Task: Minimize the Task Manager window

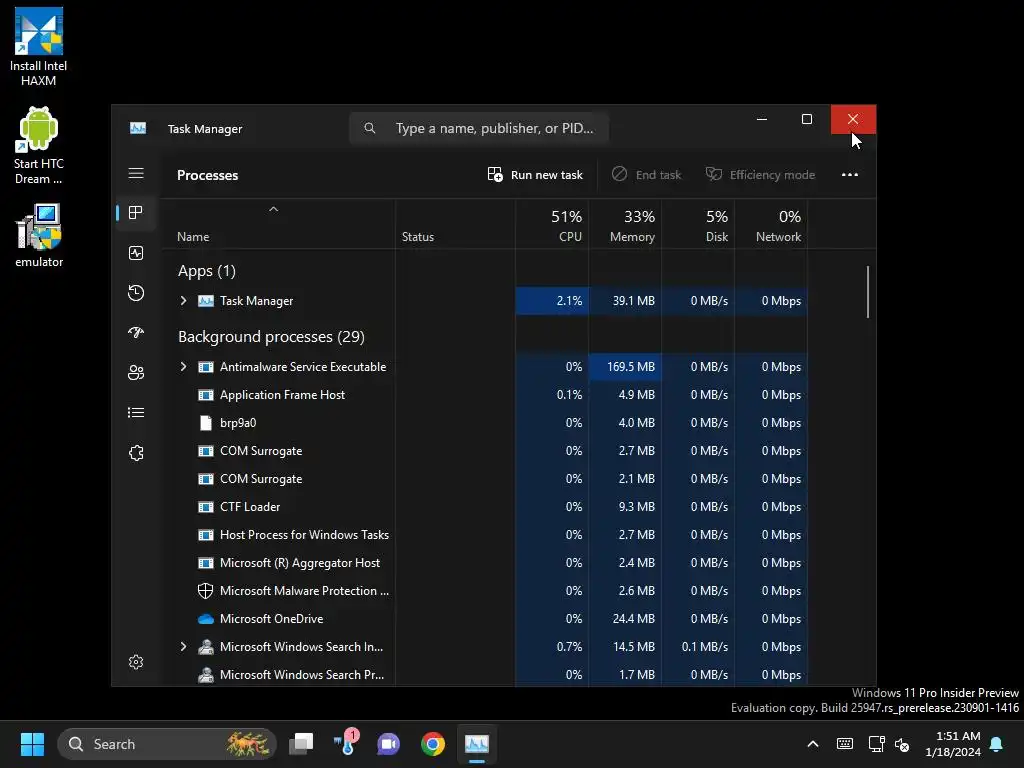Action: point(761,119)
